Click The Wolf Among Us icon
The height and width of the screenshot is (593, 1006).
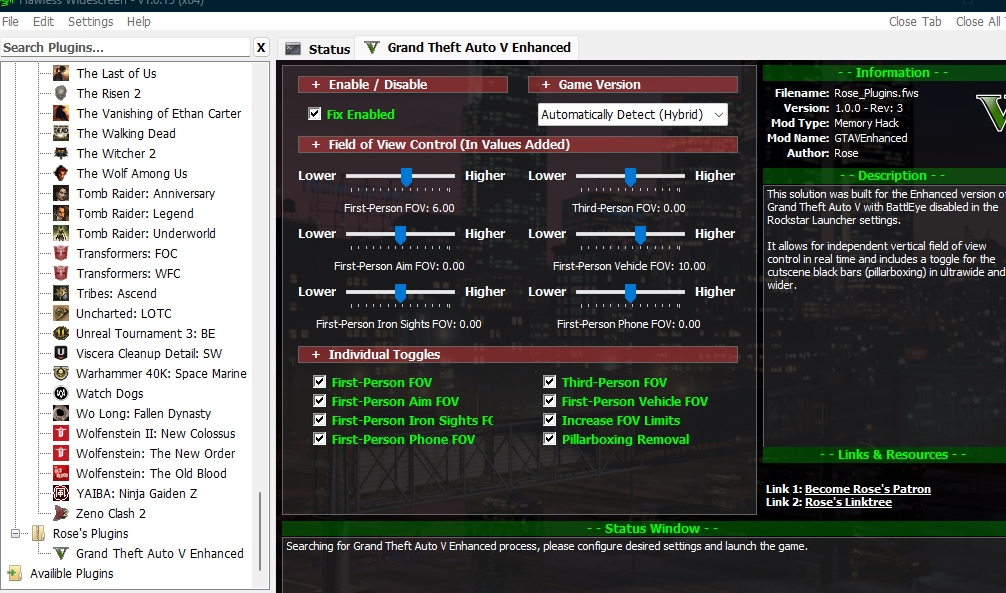coord(61,173)
